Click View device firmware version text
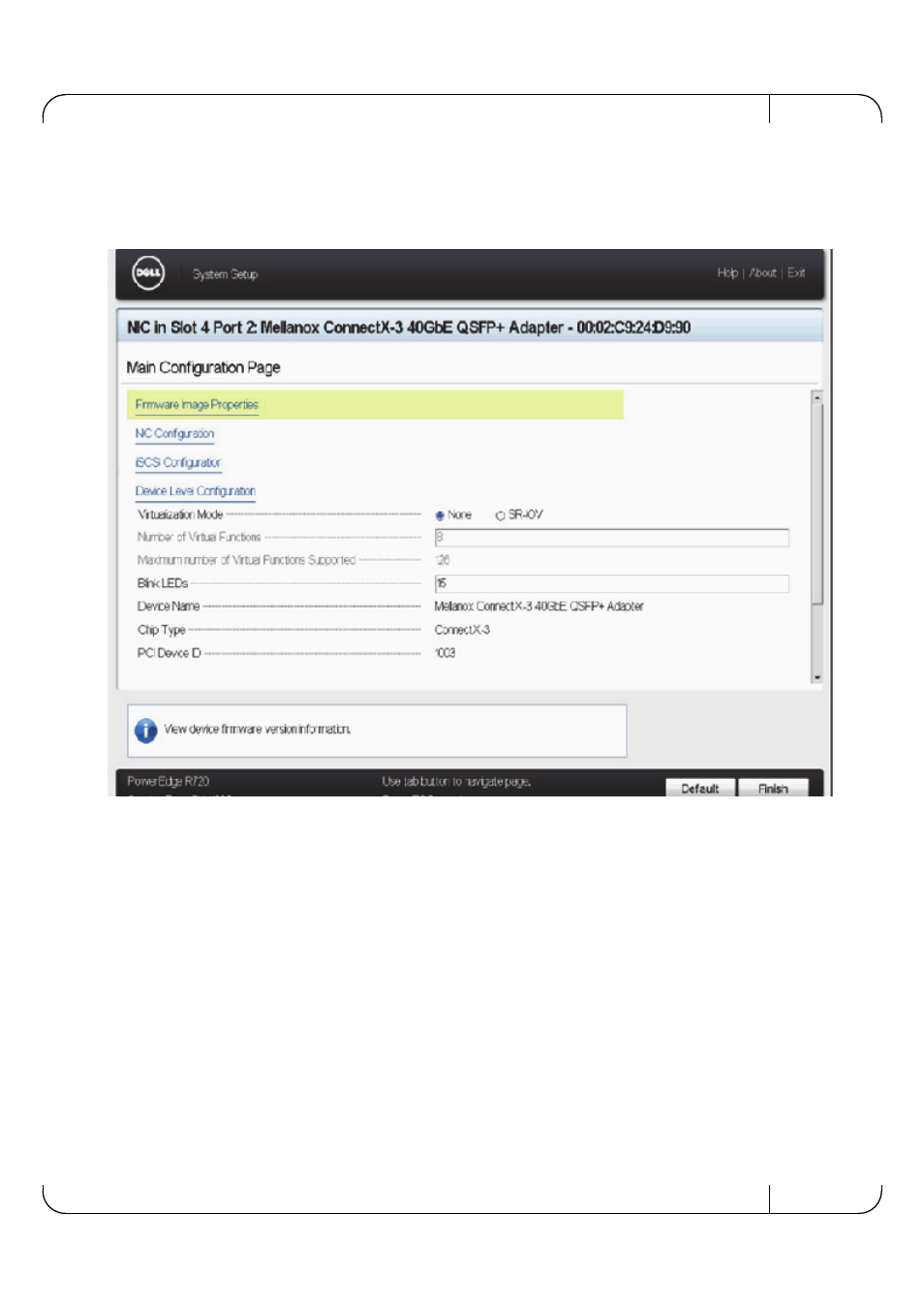The image size is (924, 1308). point(258,730)
